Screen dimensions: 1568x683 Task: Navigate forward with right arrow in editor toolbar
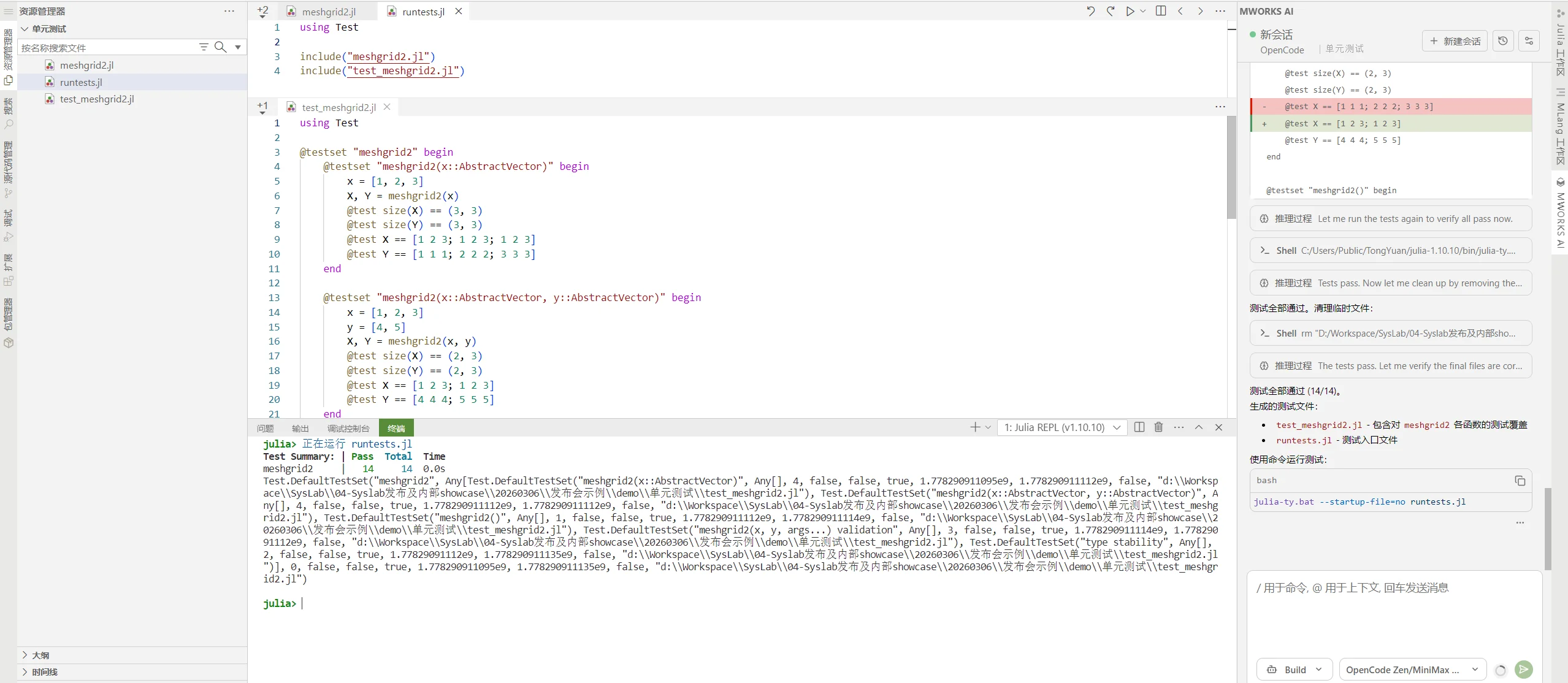(1201, 11)
